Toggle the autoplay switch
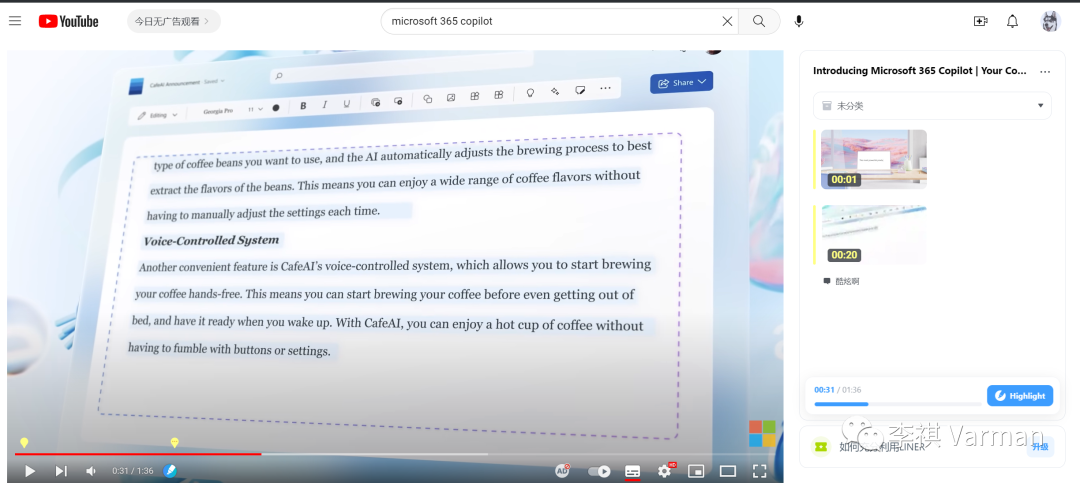Viewport: 1080px width, 483px height. click(599, 471)
